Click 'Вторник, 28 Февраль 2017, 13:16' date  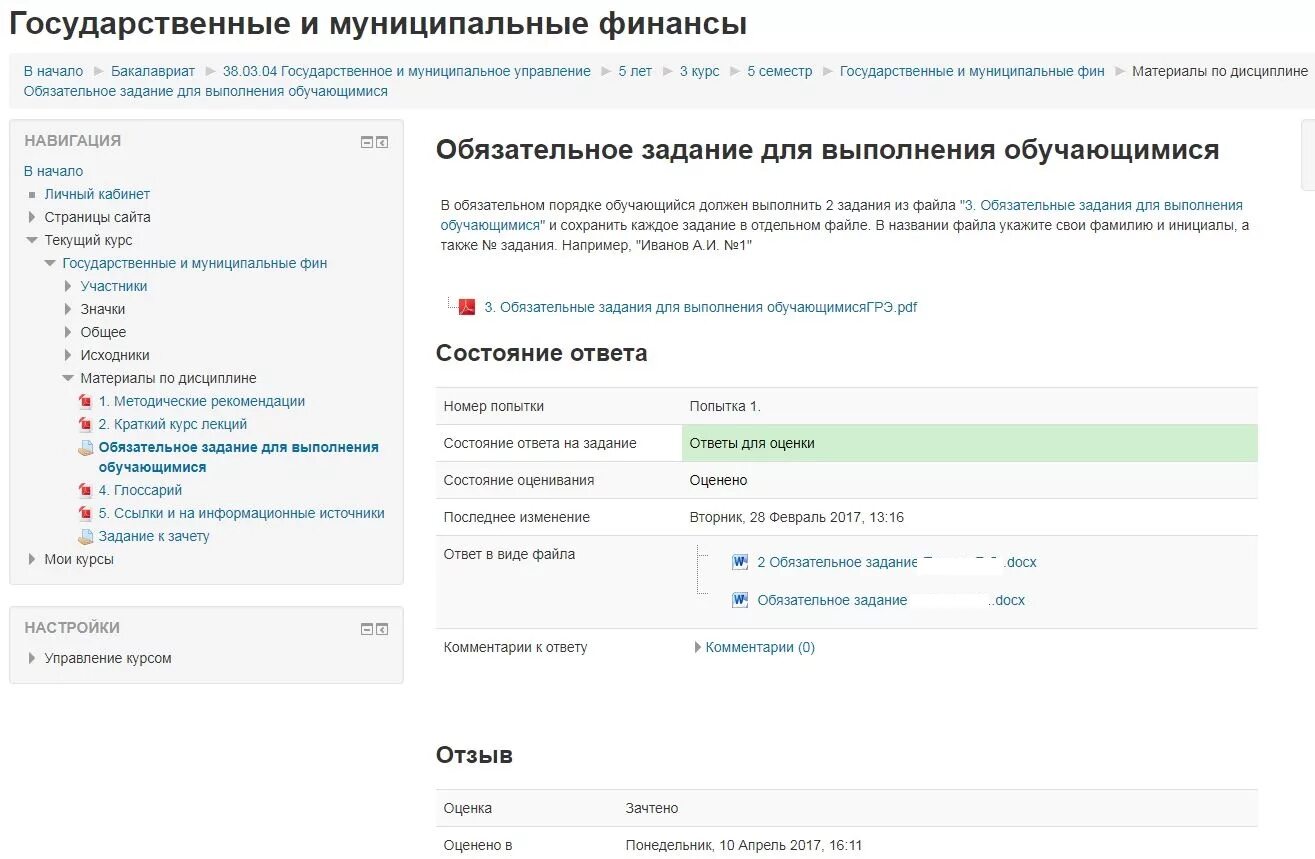click(797, 517)
